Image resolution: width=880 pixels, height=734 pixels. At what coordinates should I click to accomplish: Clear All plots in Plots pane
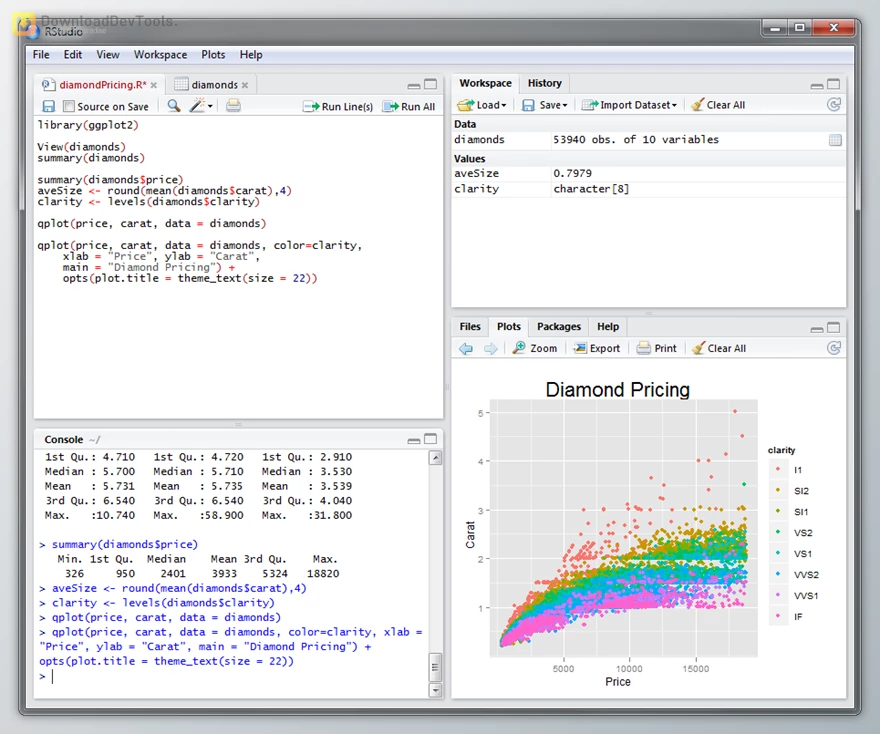tap(719, 348)
